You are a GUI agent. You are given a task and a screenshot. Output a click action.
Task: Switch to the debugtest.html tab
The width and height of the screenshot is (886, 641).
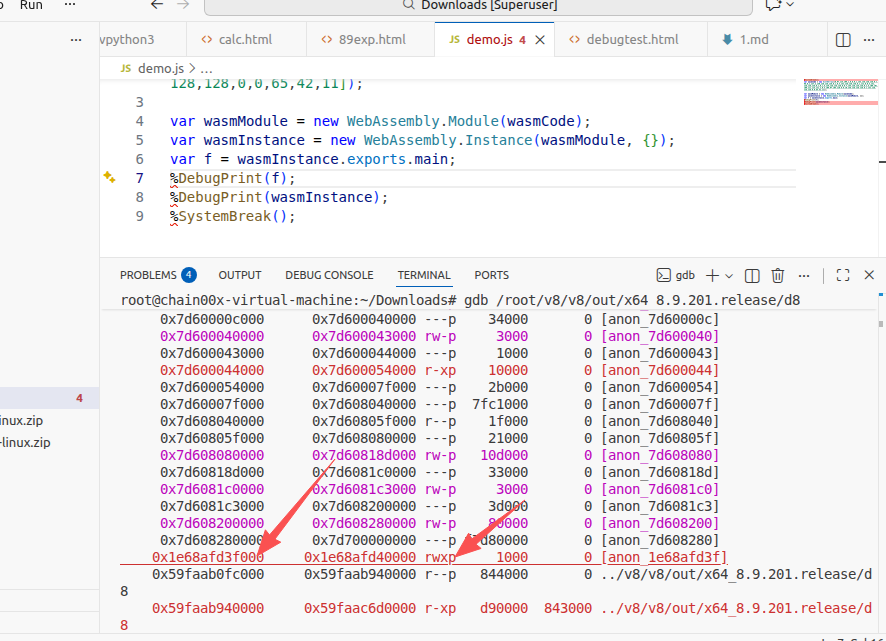tap(631, 40)
